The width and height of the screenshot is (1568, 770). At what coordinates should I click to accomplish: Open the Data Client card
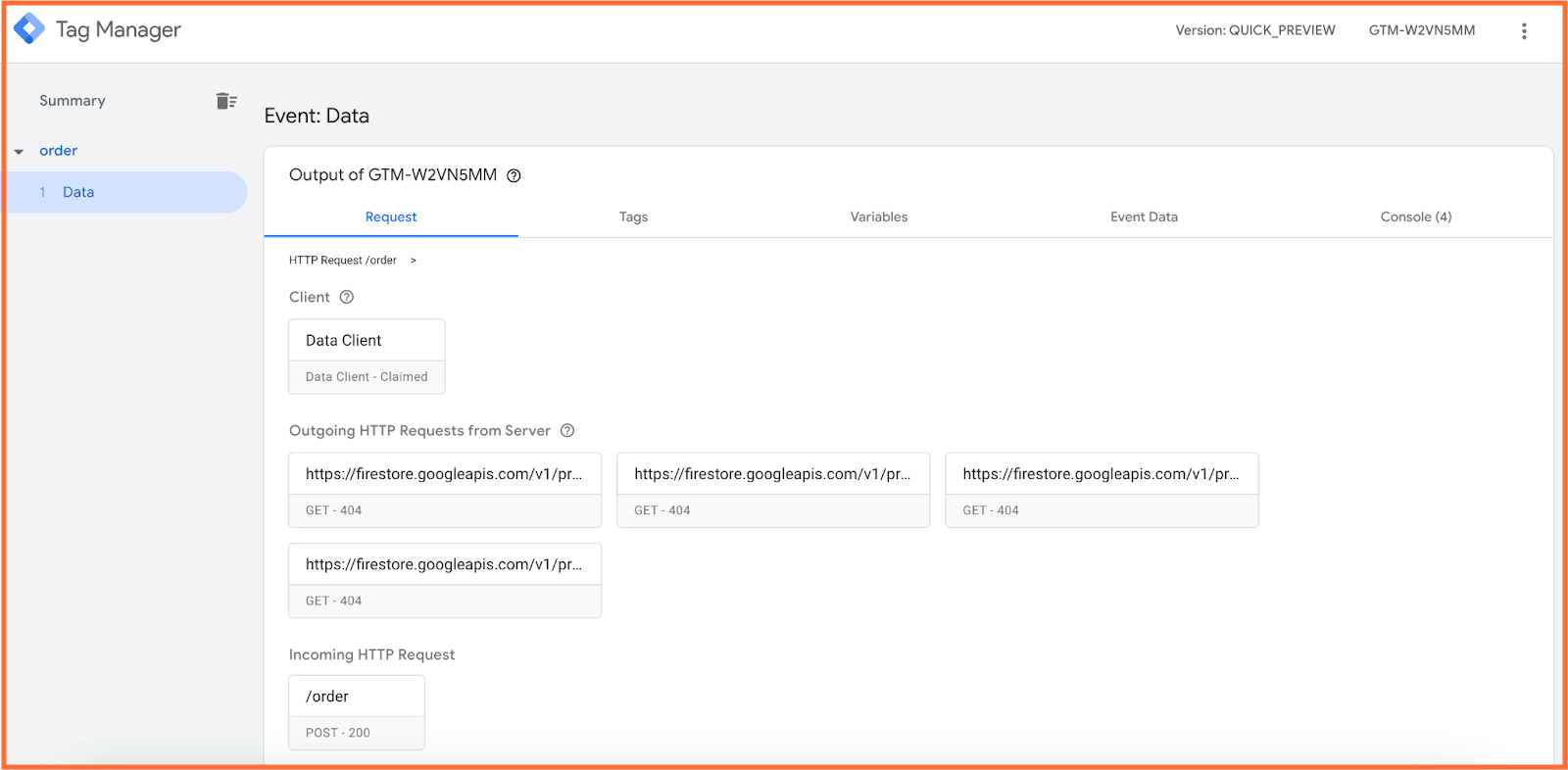coord(367,357)
